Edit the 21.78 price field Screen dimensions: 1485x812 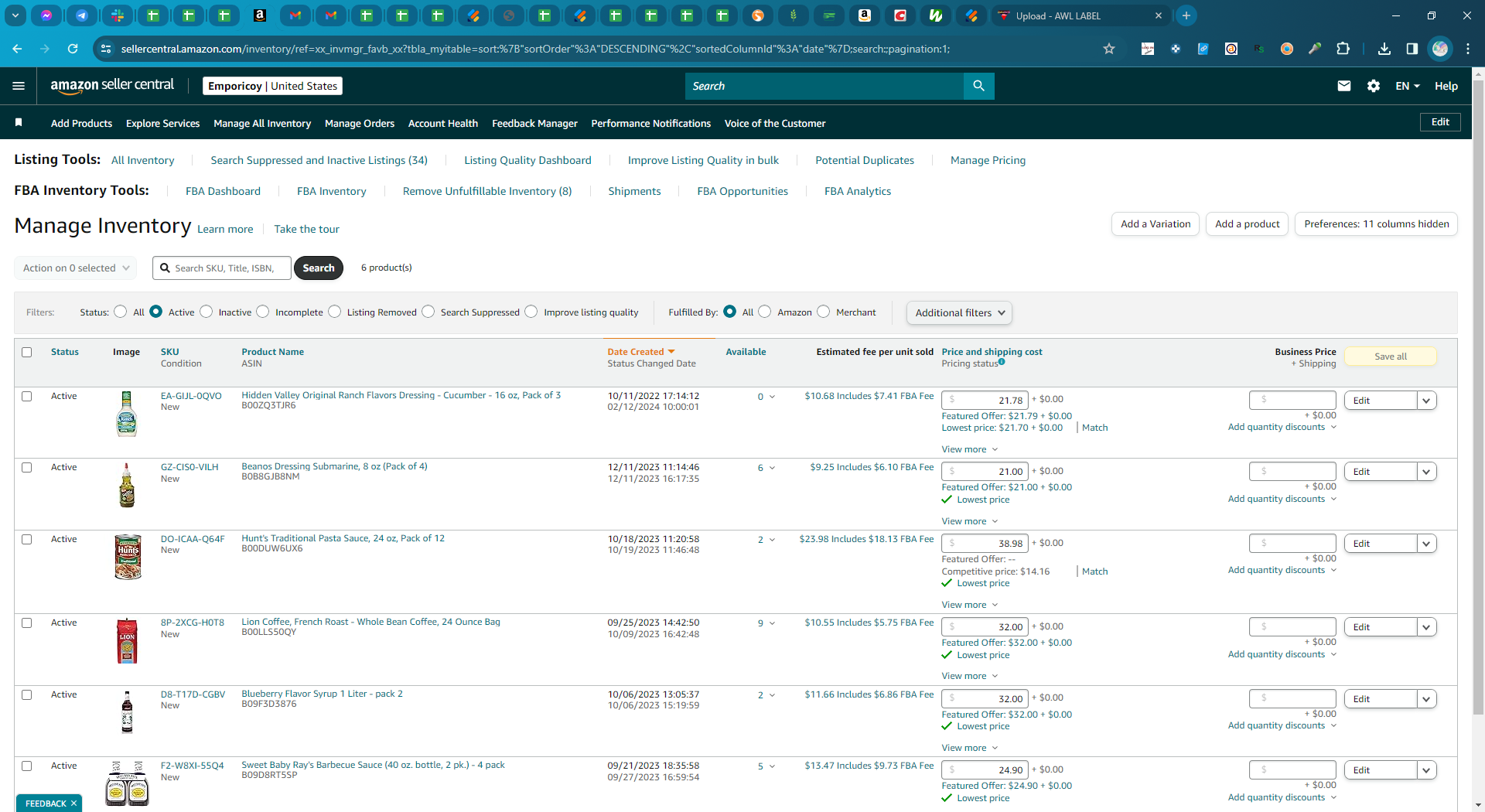pyautogui.click(x=985, y=400)
